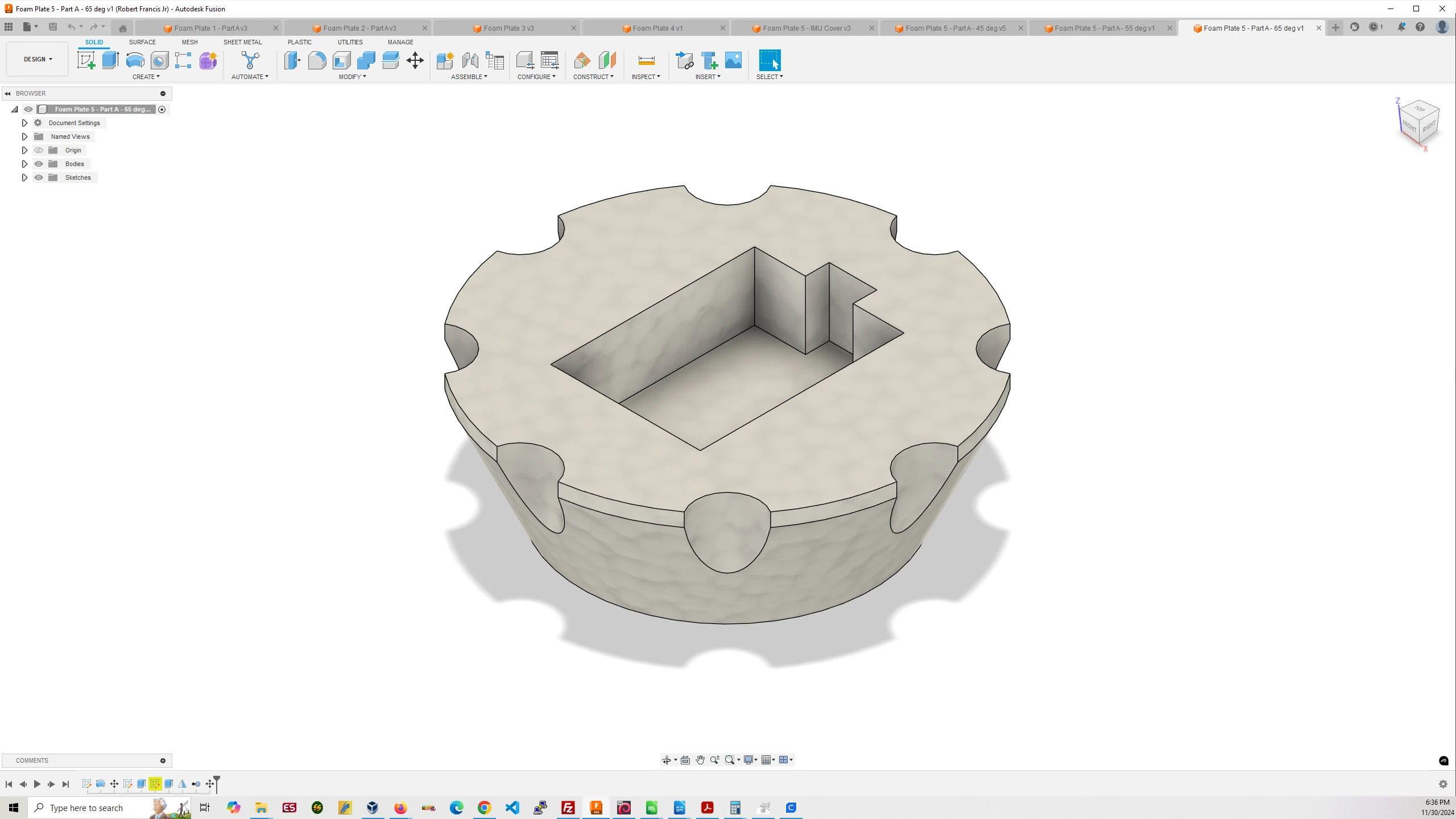Open the DESIGN workspace dropdown
This screenshot has width=1456, height=819.
pyautogui.click(x=38, y=59)
